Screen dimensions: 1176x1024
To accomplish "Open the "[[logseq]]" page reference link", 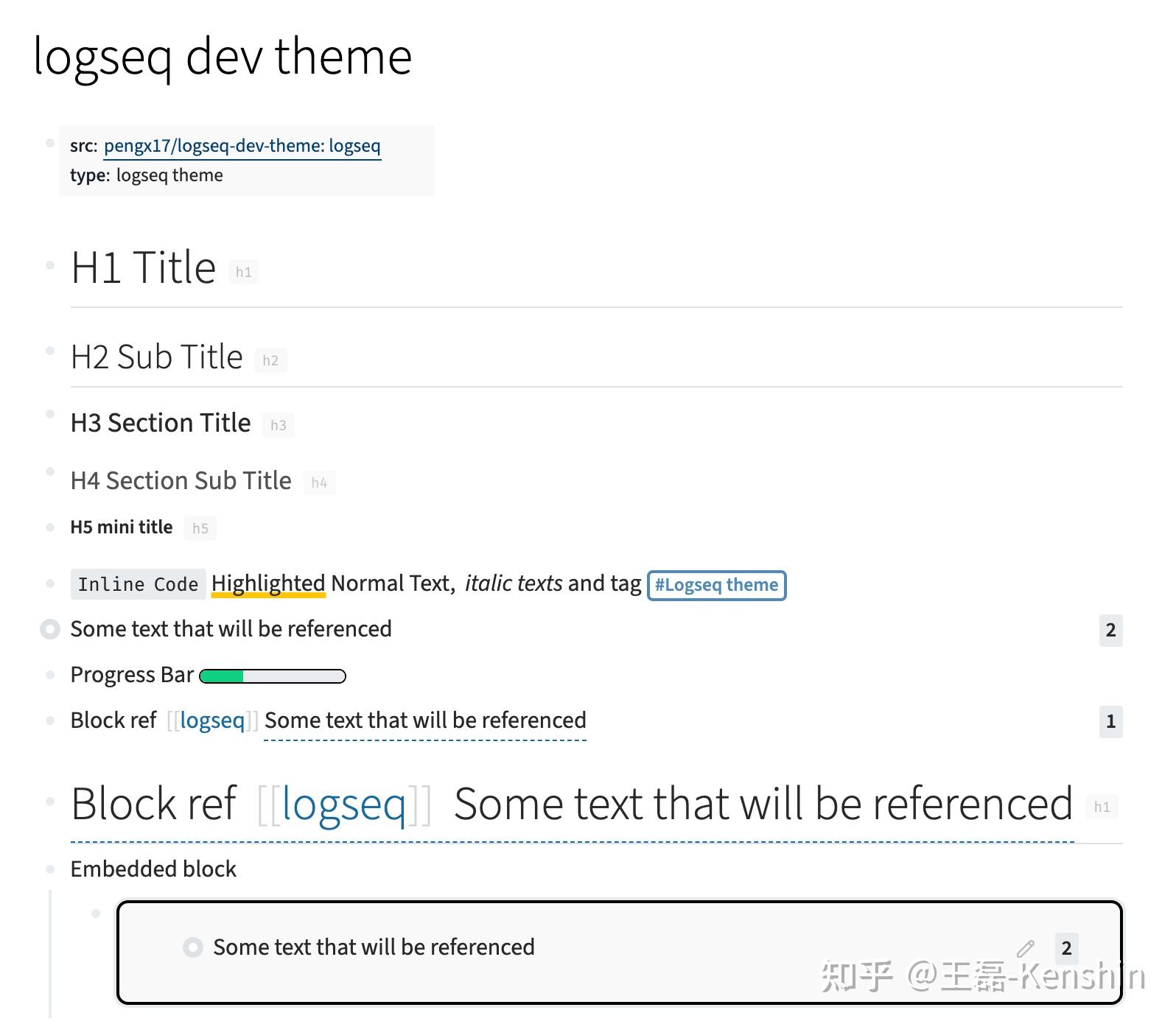I will pyautogui.click(x=212, y=720).
